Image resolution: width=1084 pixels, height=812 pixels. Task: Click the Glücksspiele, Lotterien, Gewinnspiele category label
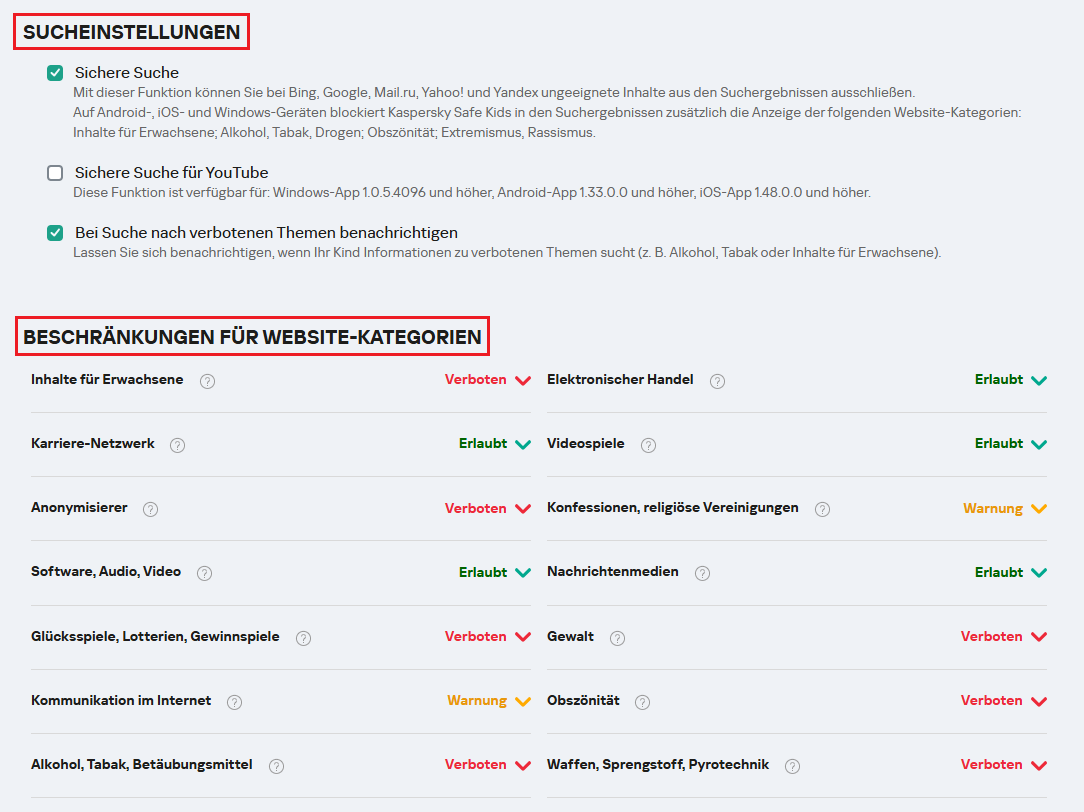pos(155,636)
